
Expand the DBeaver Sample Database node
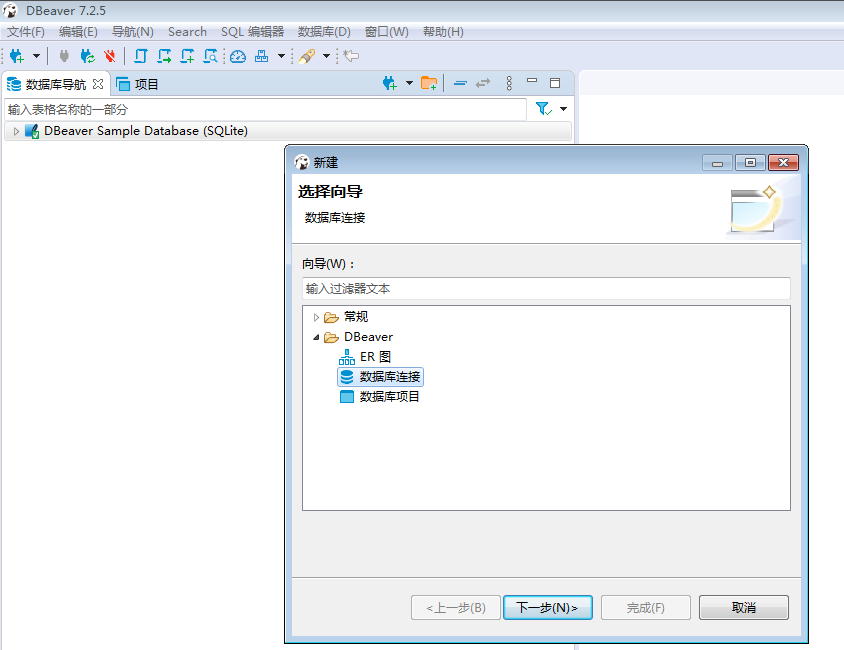point(16,131)
